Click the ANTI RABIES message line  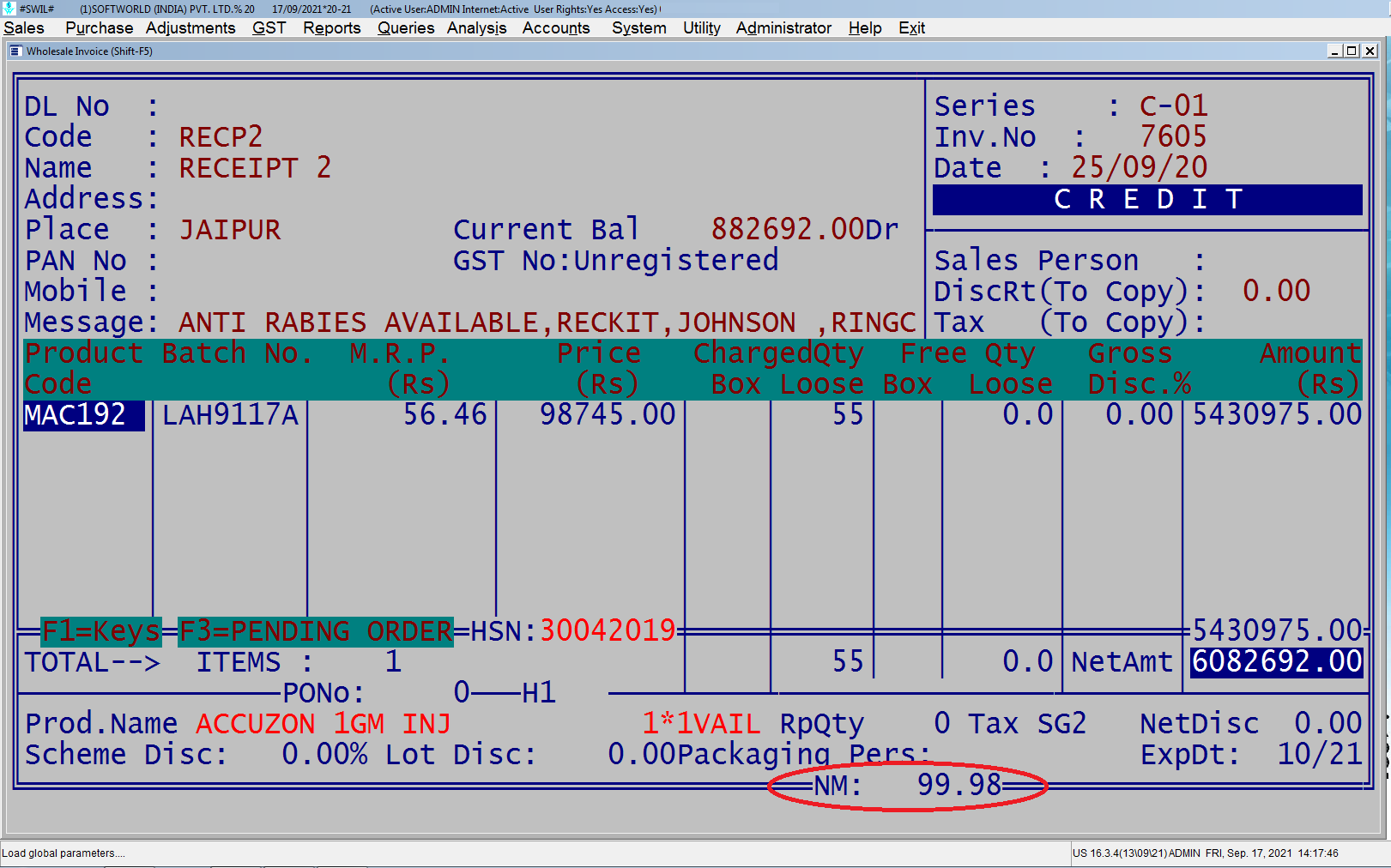coord(547,322)
